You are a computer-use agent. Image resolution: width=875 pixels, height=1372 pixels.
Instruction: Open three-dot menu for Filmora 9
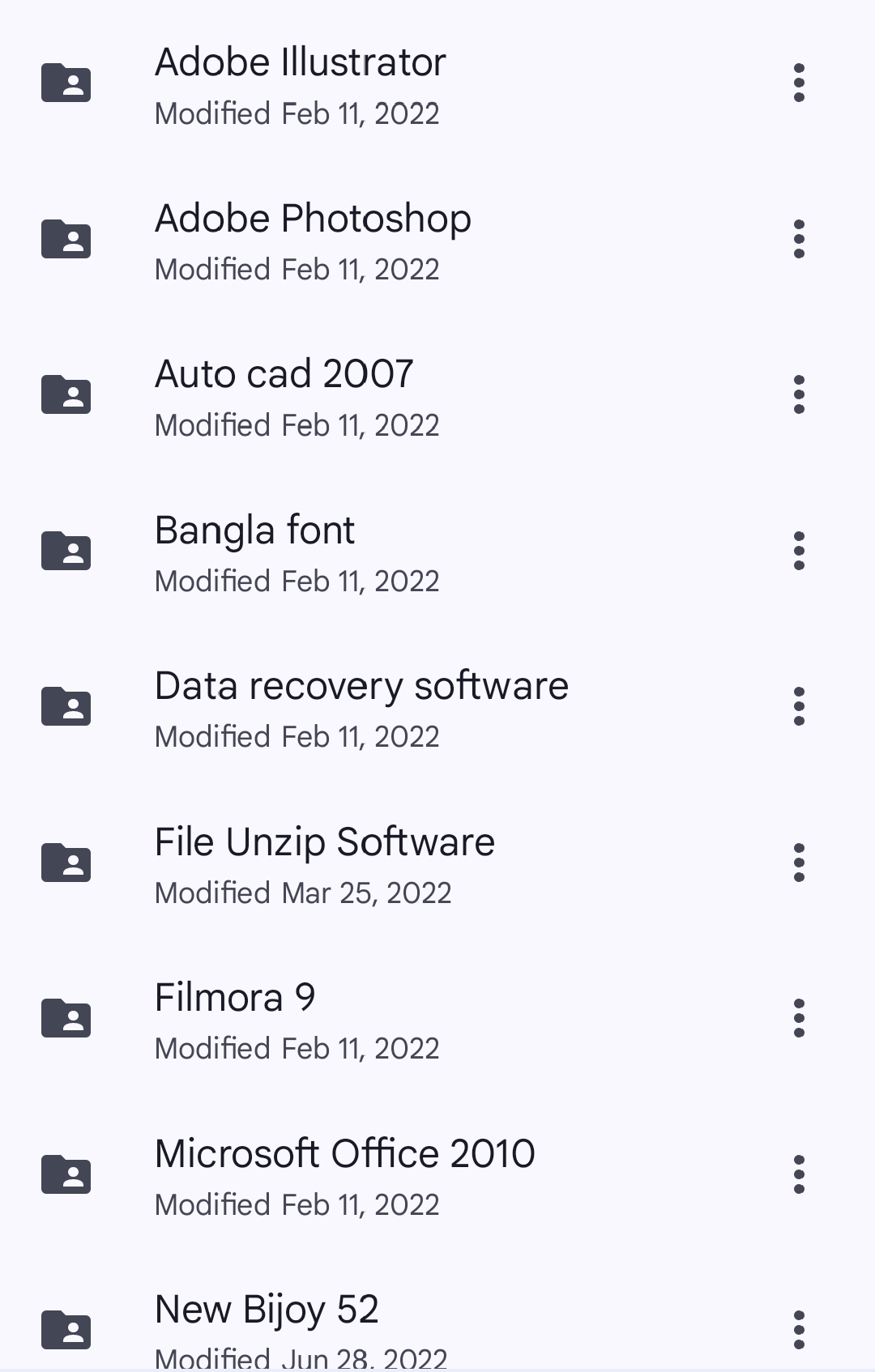pos(799,1018)
